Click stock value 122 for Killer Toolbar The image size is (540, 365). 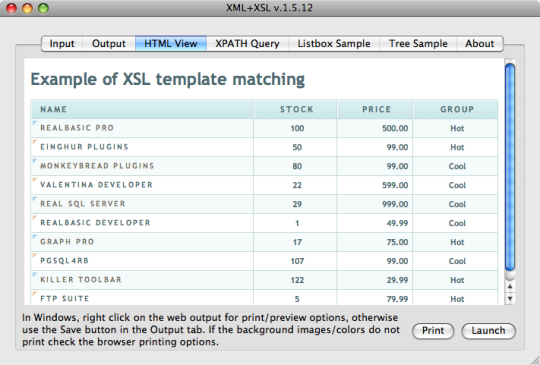click(x=297, y=280)
